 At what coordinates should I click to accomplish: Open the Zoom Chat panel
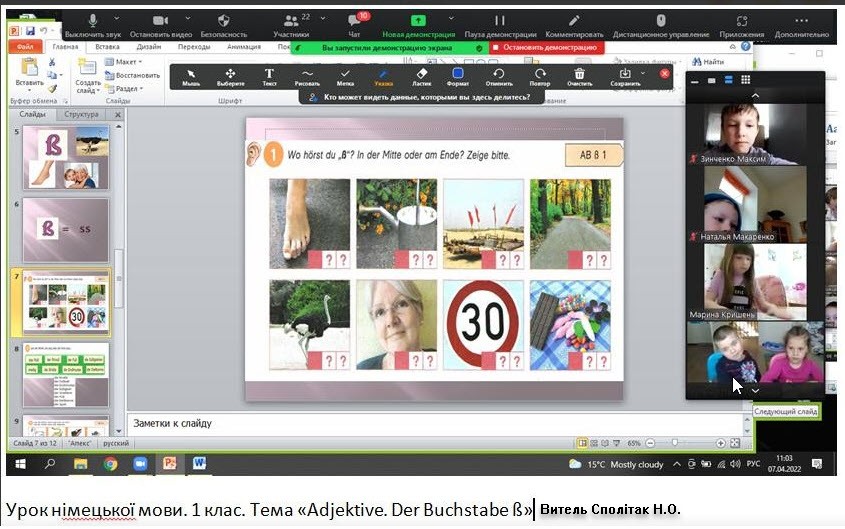[353, 24]
